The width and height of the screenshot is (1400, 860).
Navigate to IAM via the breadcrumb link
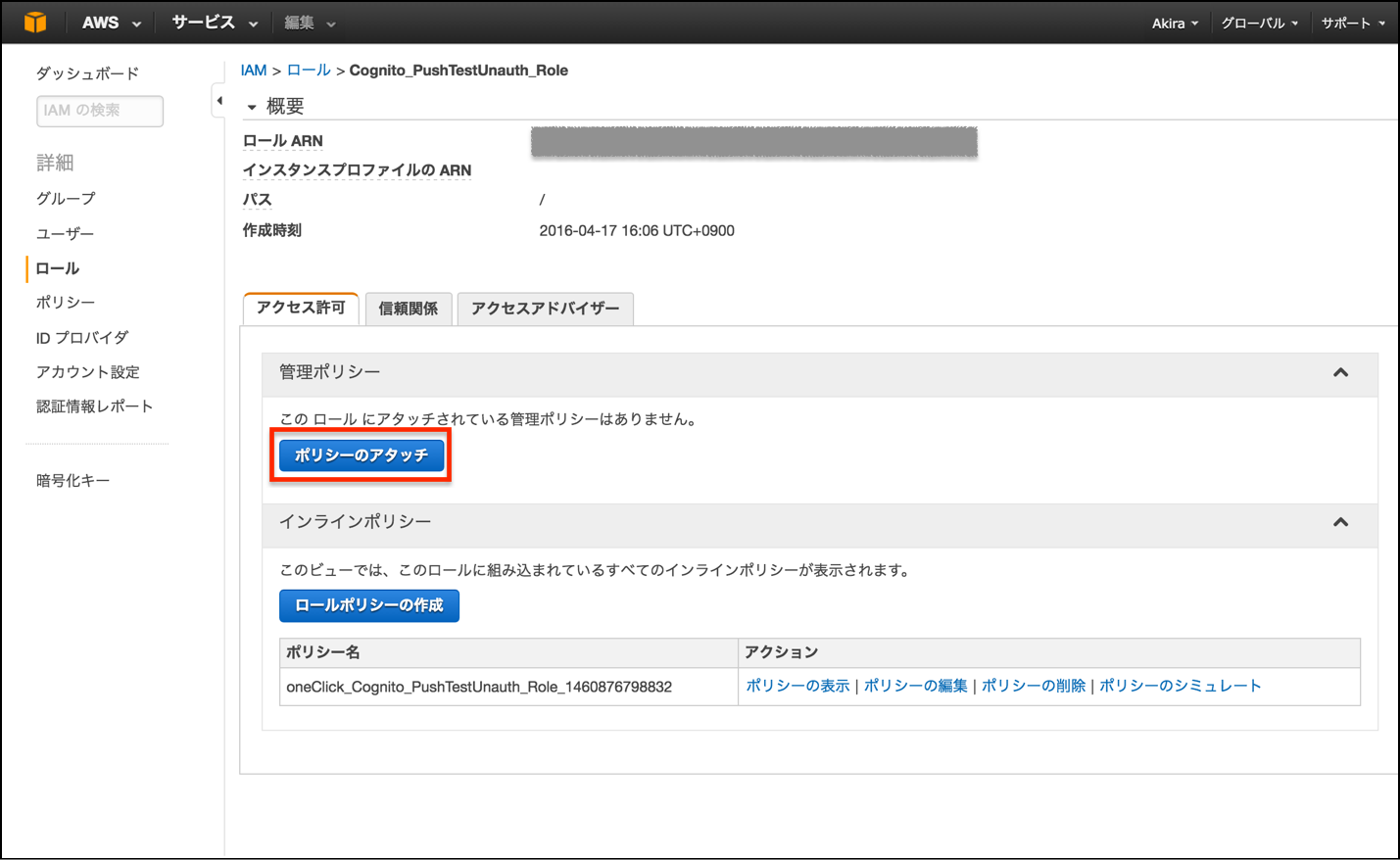point(253,71)
